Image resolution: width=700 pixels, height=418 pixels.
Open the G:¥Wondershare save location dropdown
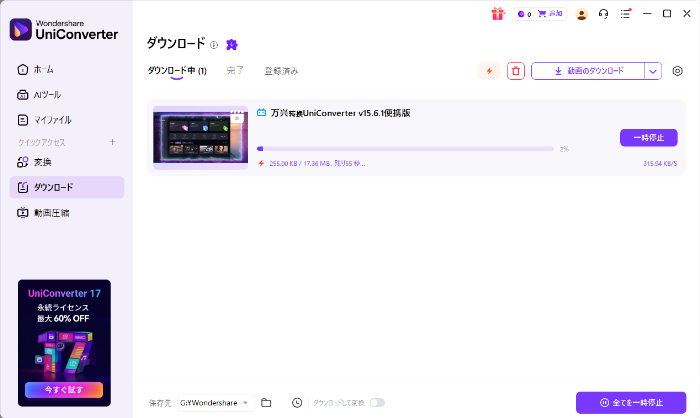click(x=216, y=403)
